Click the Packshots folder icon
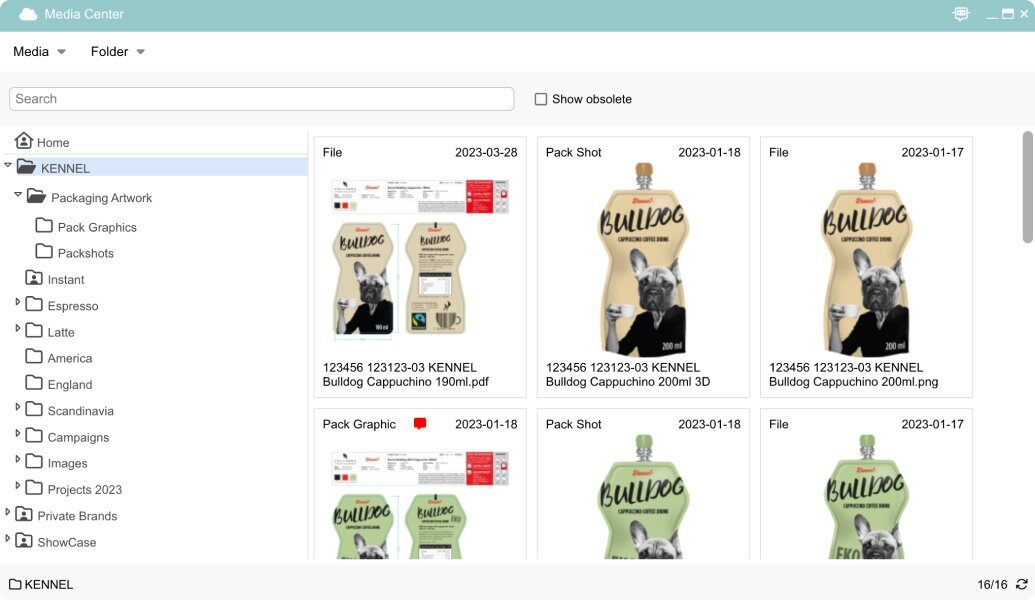This screenshot has width=1035, height=600. point(44,251)
